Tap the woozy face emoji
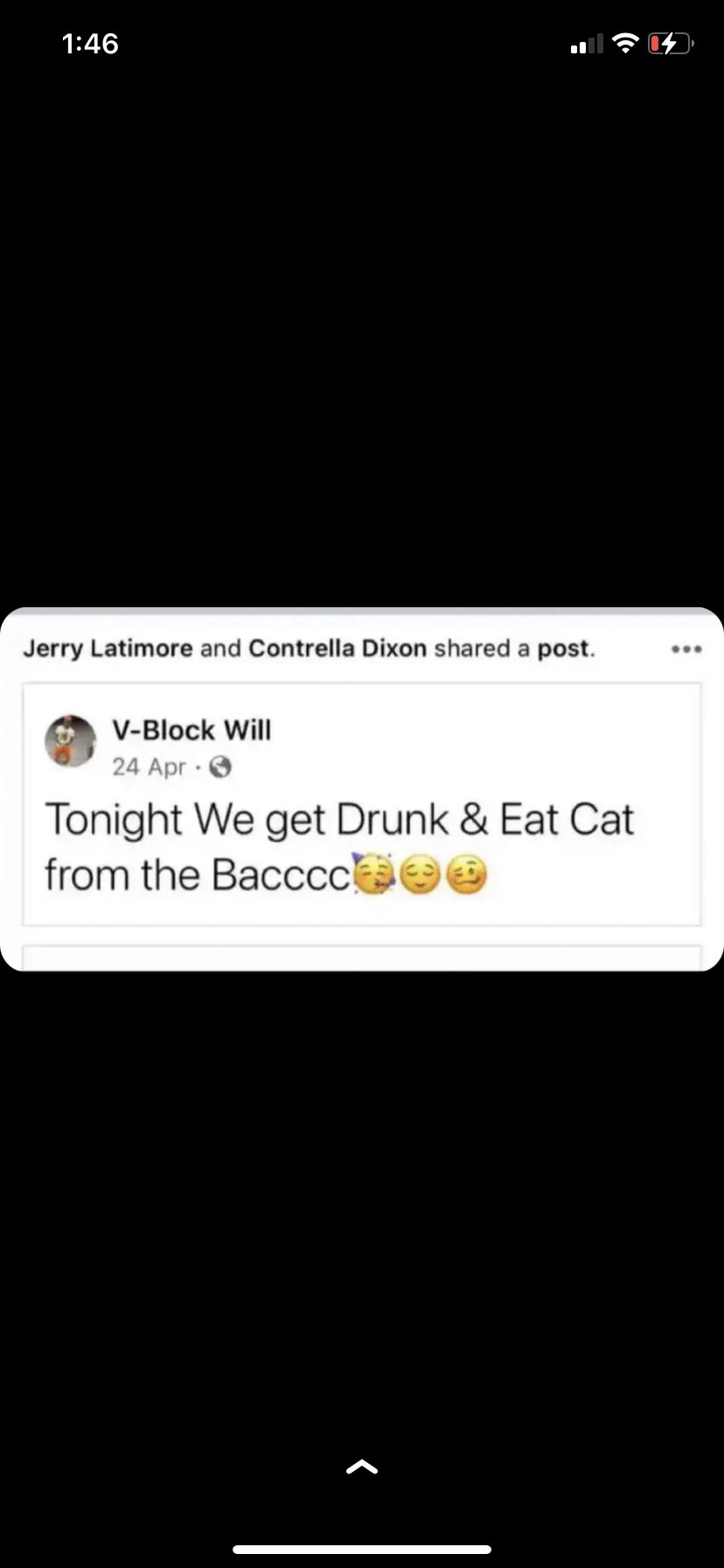This screenshot has height=1568, width=724. [467, 876]
